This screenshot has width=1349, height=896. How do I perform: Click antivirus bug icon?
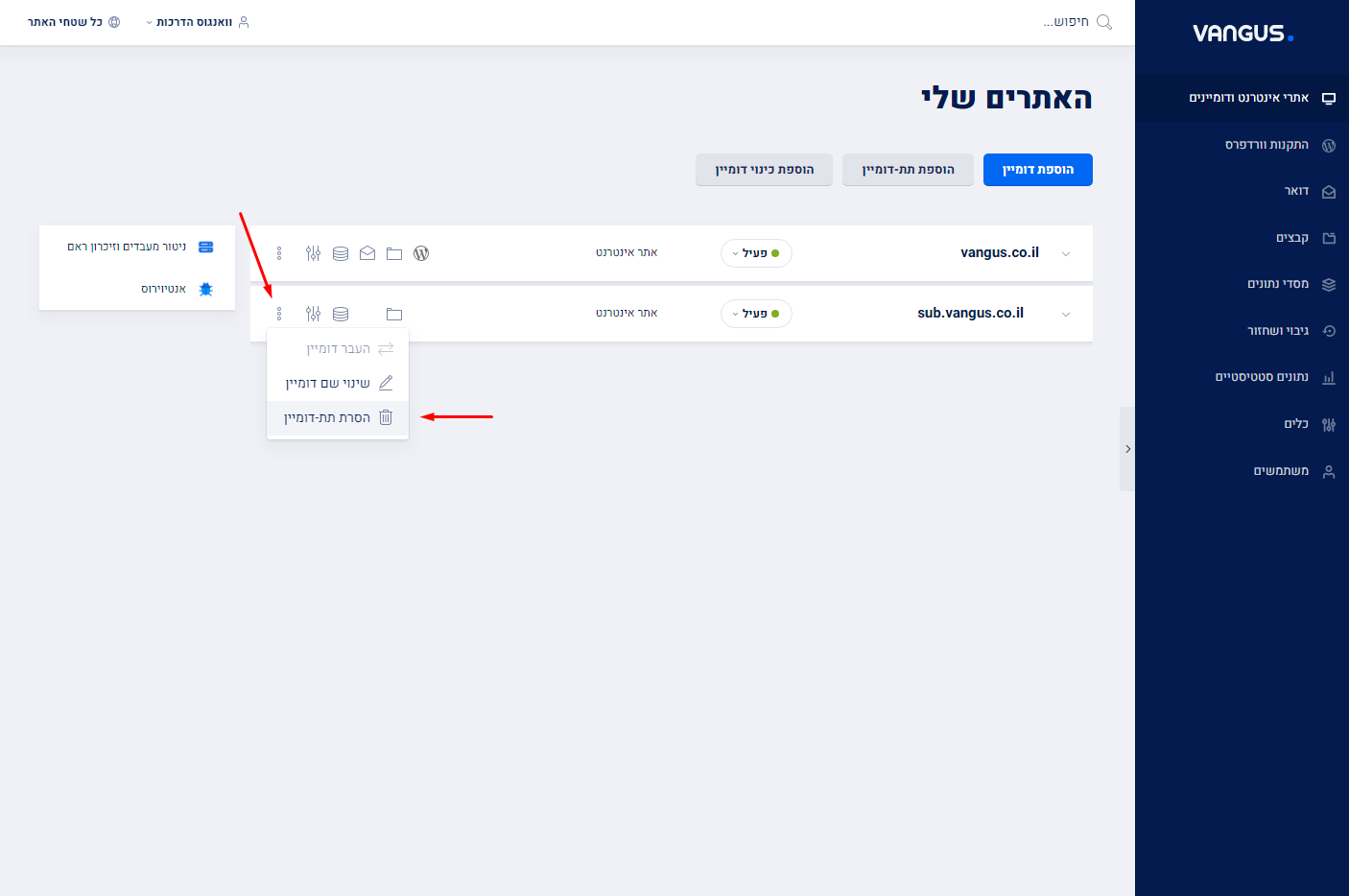click(205, 289)
